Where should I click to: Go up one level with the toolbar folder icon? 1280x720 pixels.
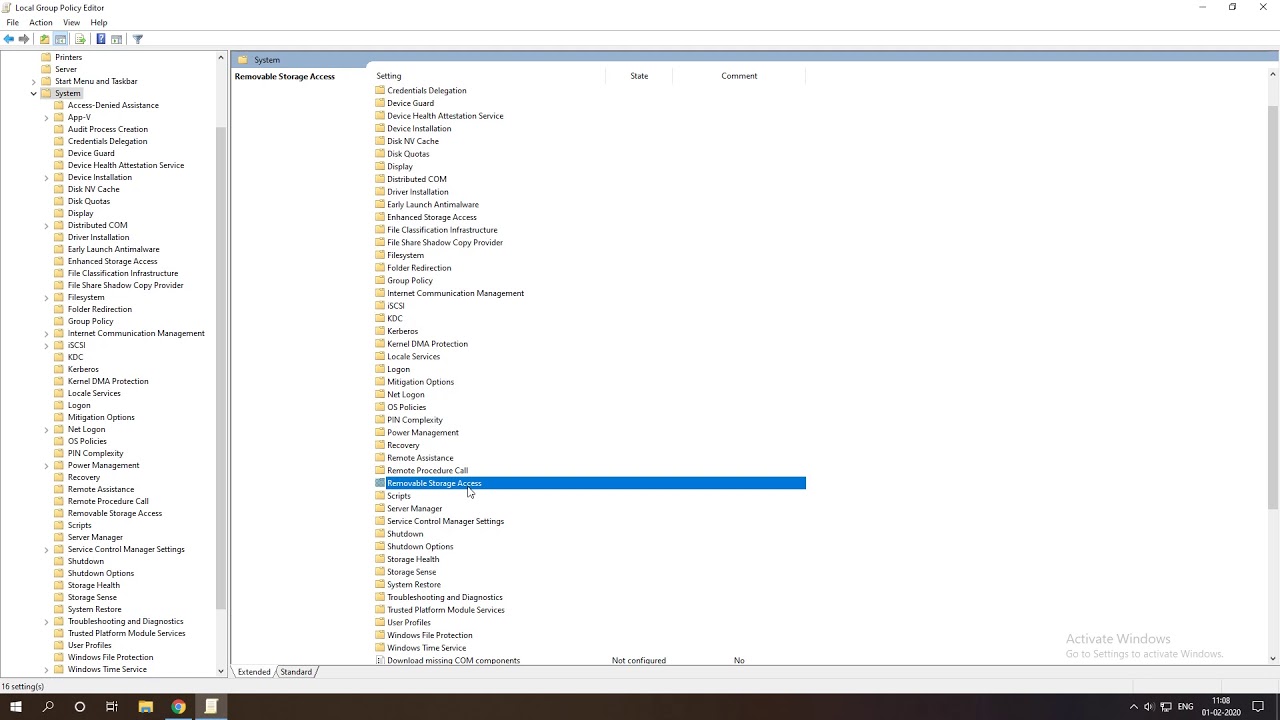click(x=44, y=39)
